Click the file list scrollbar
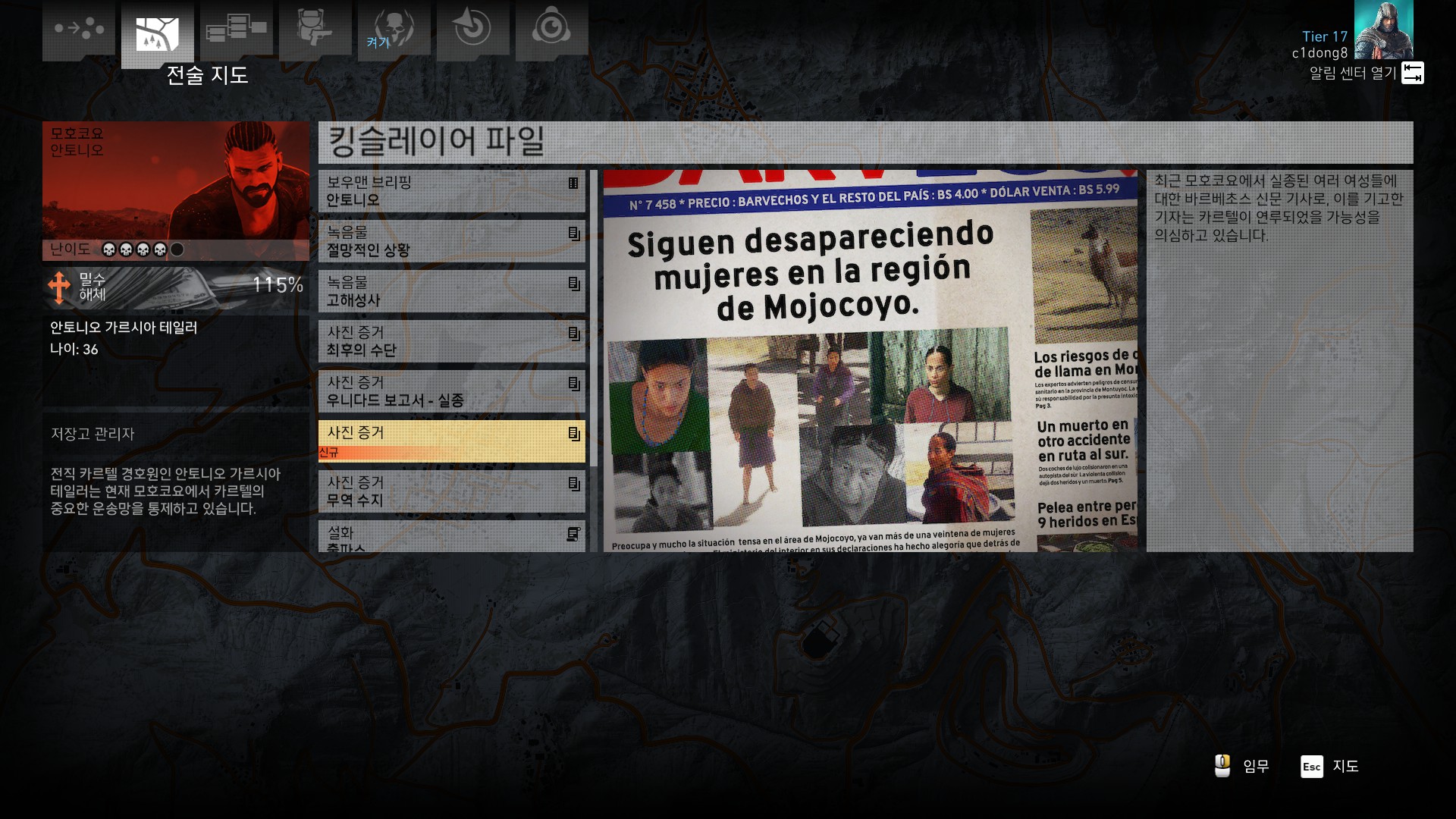Screen dimensions: 1456x819 point(594,318)
